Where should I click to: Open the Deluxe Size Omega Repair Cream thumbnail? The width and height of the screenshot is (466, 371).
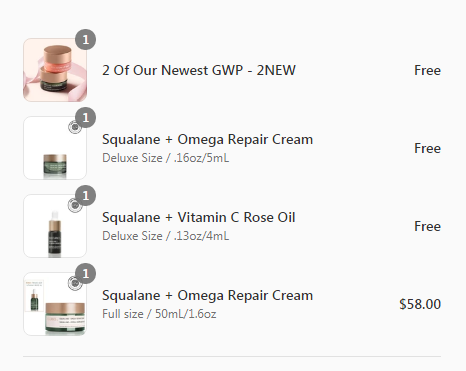tap(55, 148)
